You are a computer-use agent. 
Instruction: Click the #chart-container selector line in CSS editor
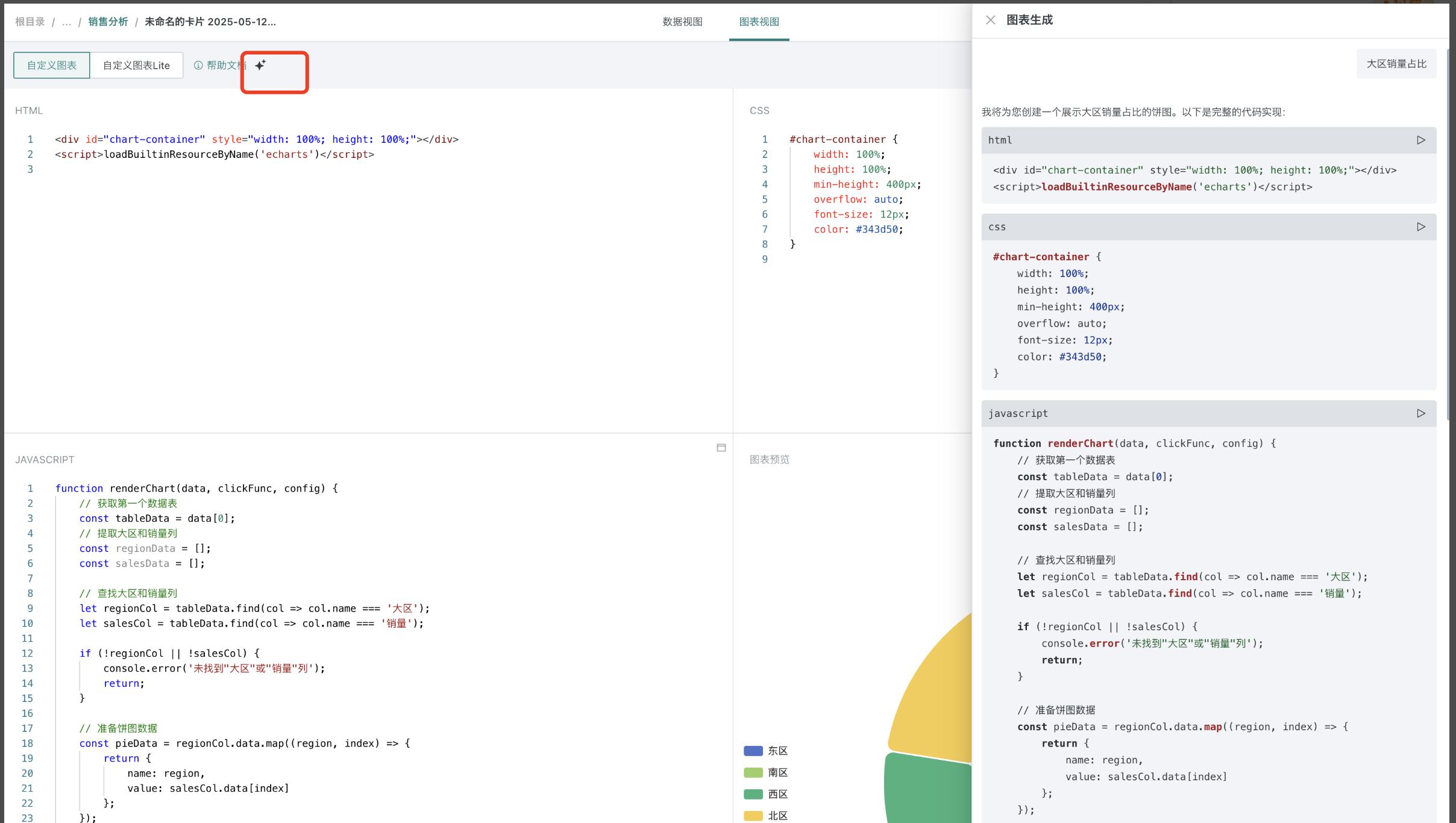[844, 139]
